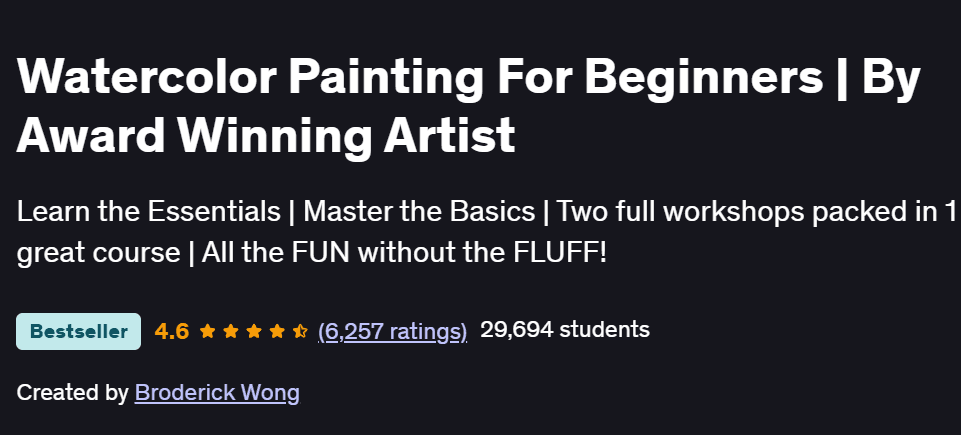Click the half-filled fifth rating star
This screenshot has height=435, width=961.
pyautogui.click(x=300, y=331)
